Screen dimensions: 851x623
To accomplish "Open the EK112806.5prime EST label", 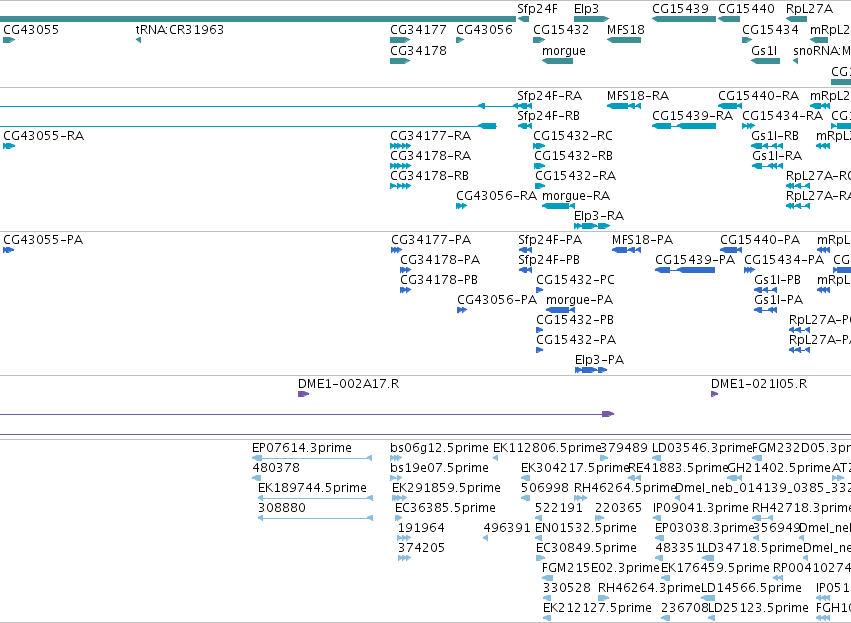I will 547,448.
